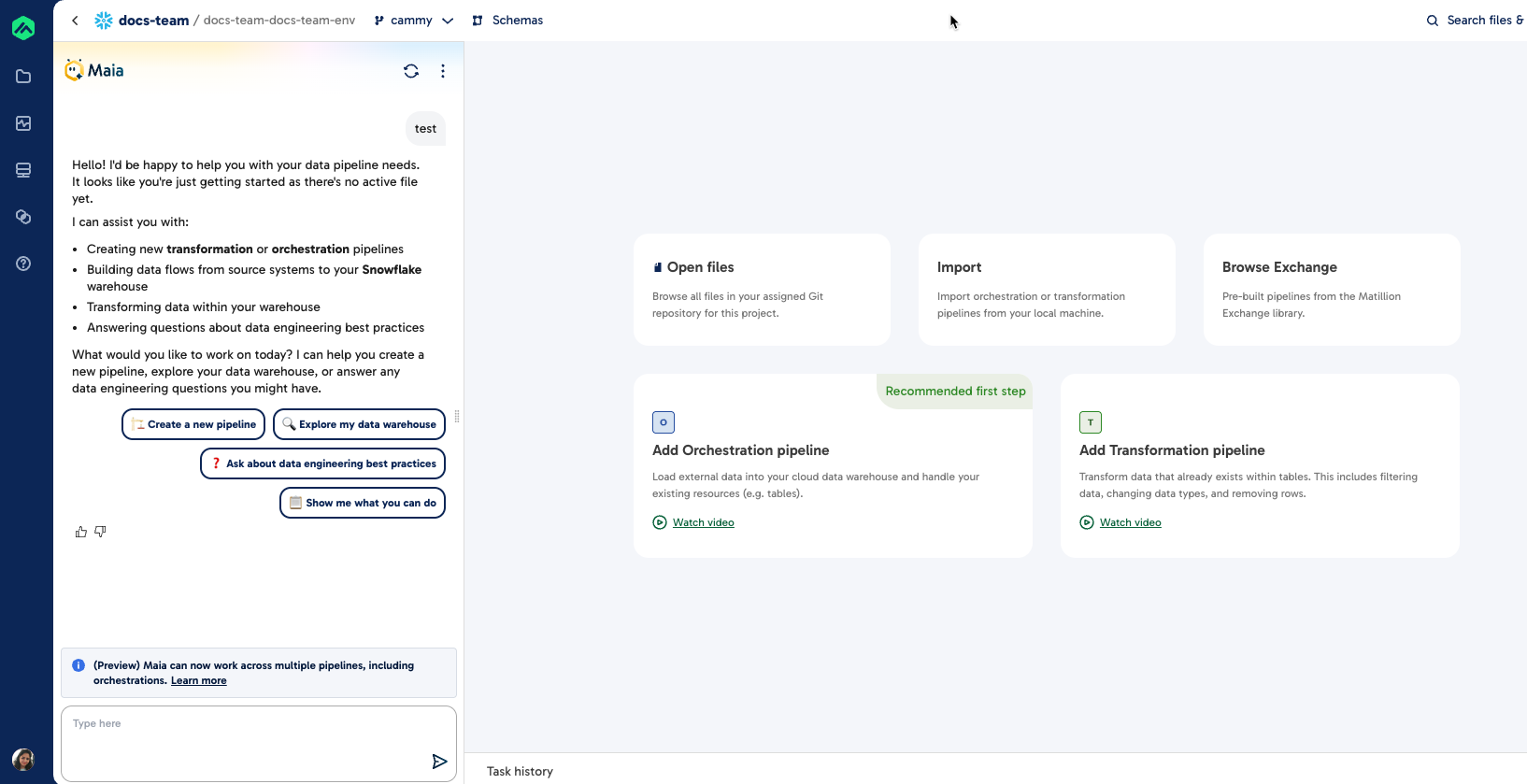
Task: Click the Matillion logo in the sidebar
Action: click(23, 28)
